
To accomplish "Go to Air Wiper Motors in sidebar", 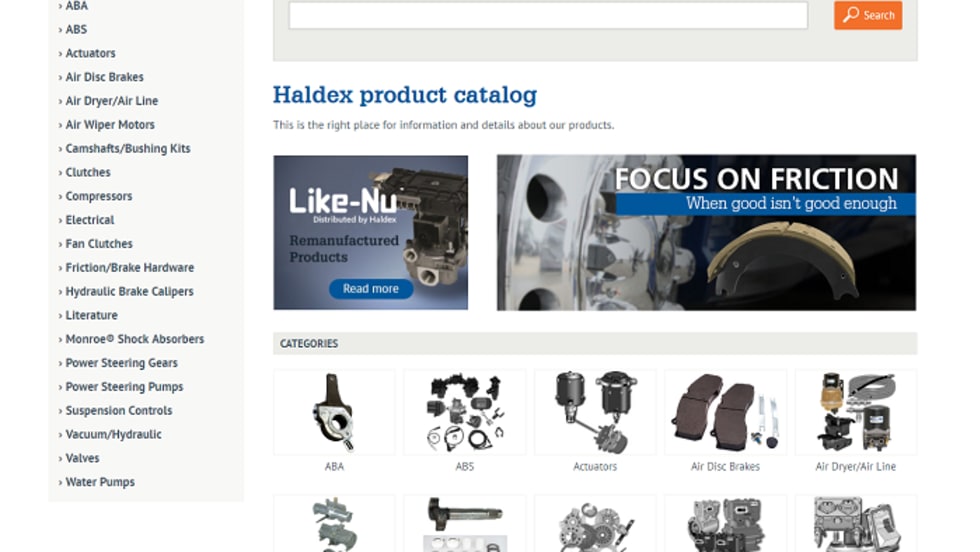I will [x=110, y=124].
